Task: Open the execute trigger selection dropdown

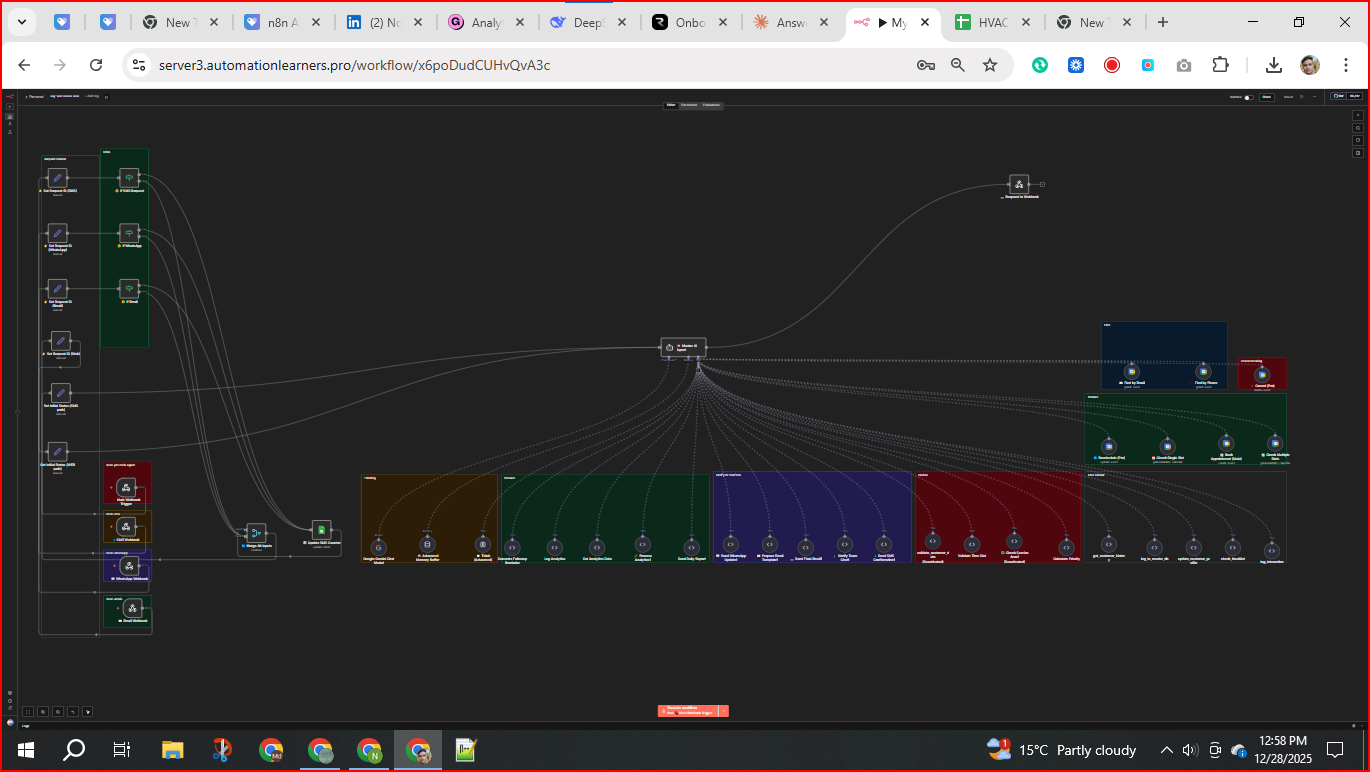Action: point(724,711)
